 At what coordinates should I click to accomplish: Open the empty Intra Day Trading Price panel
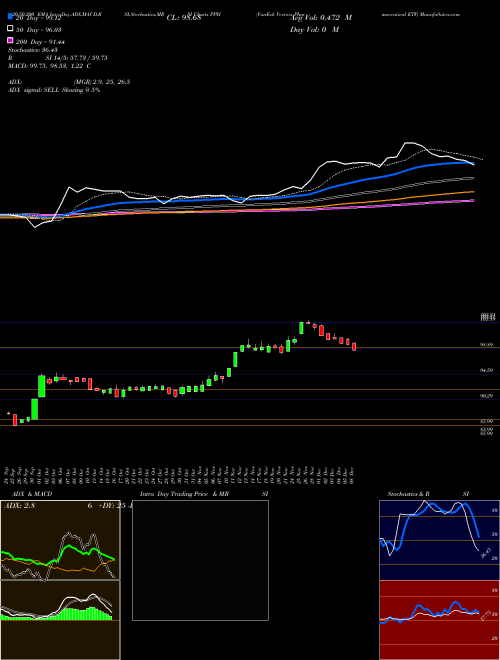(200, 560)
